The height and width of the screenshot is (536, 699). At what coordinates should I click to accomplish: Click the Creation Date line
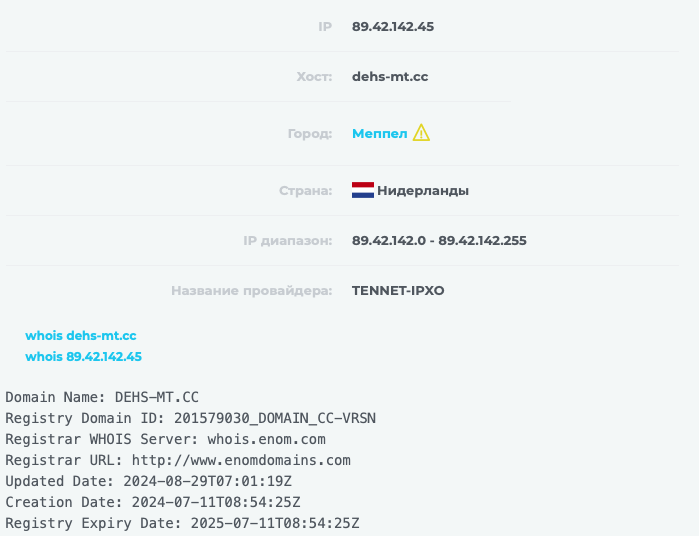[153, 502]
